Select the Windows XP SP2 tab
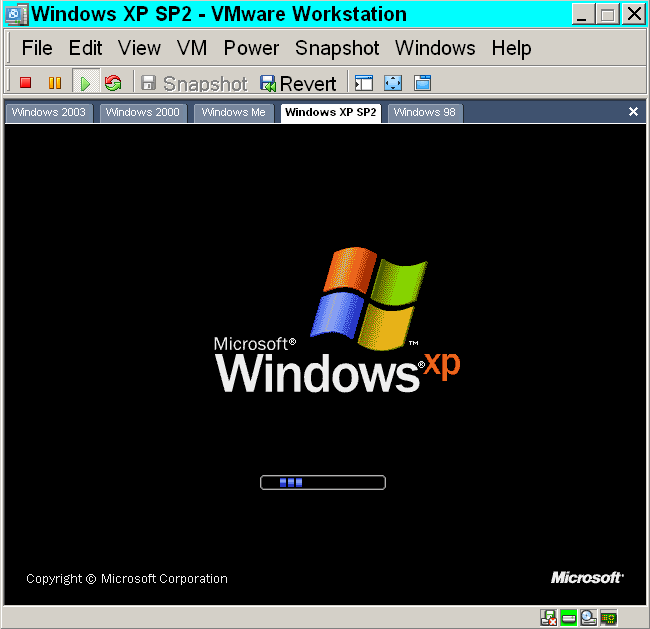Image resolution: width=650 pixels, height=629 pixels. pos(330,113)
